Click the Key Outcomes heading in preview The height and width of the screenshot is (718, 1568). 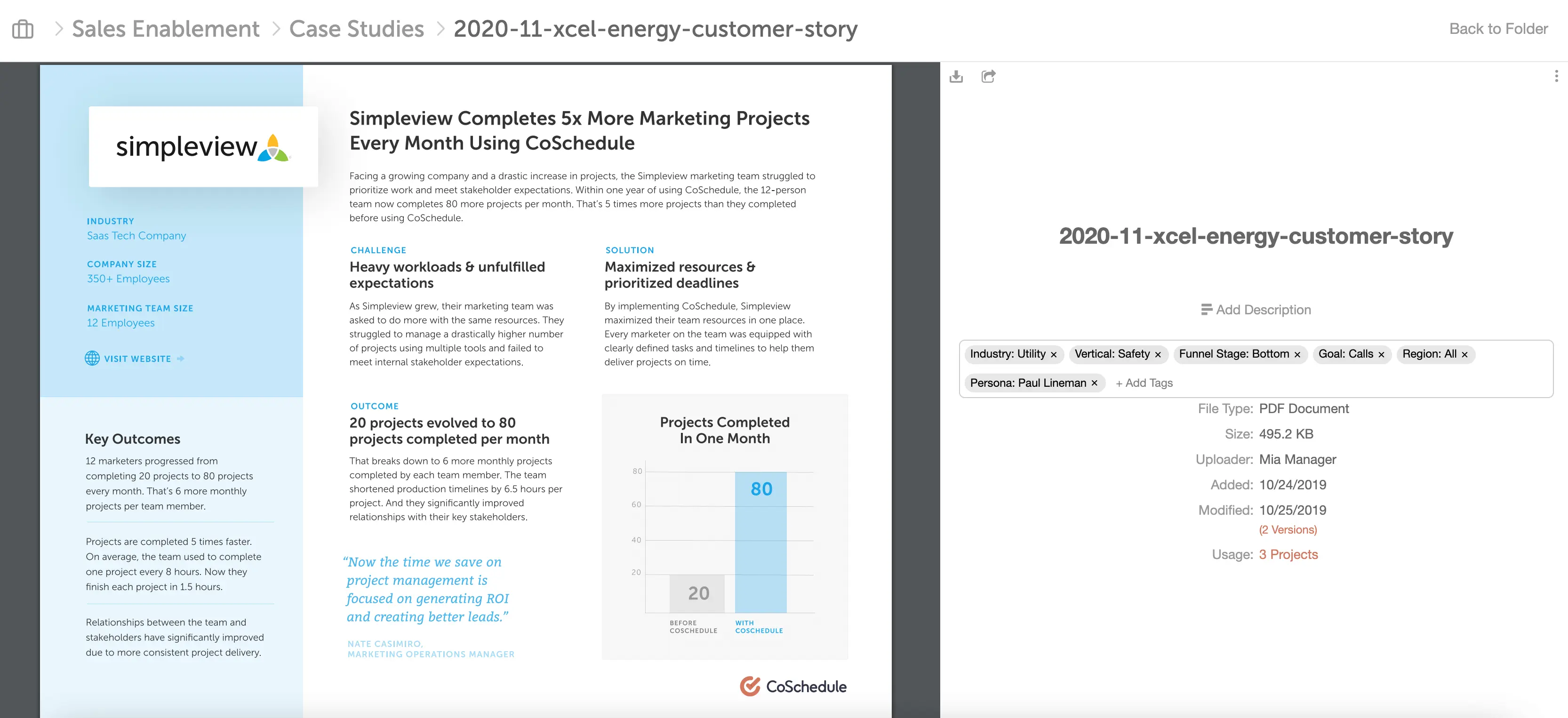pyautogui.click(x=133, y=439)
